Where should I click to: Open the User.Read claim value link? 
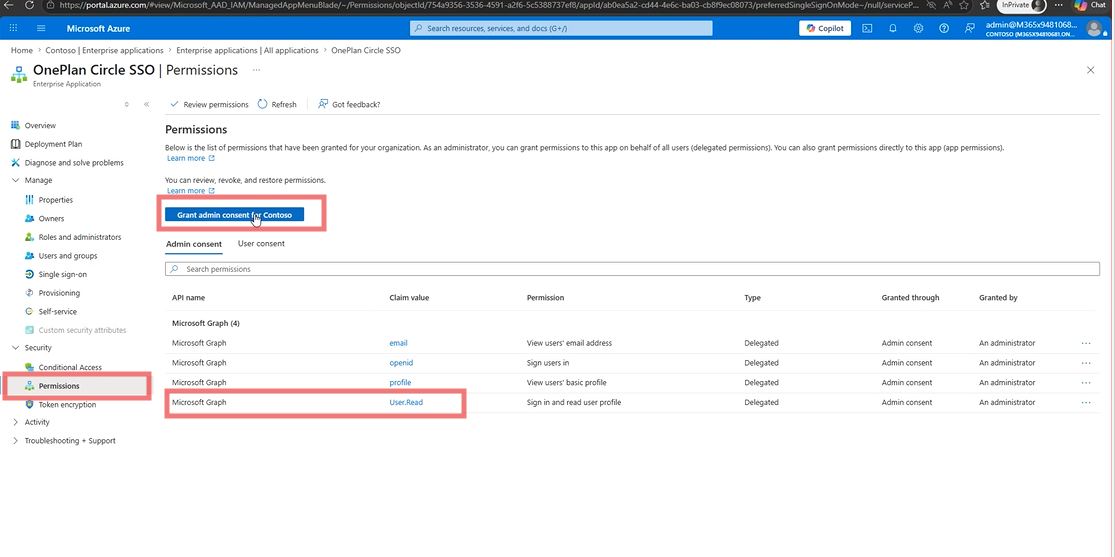(x=406, y=403)
